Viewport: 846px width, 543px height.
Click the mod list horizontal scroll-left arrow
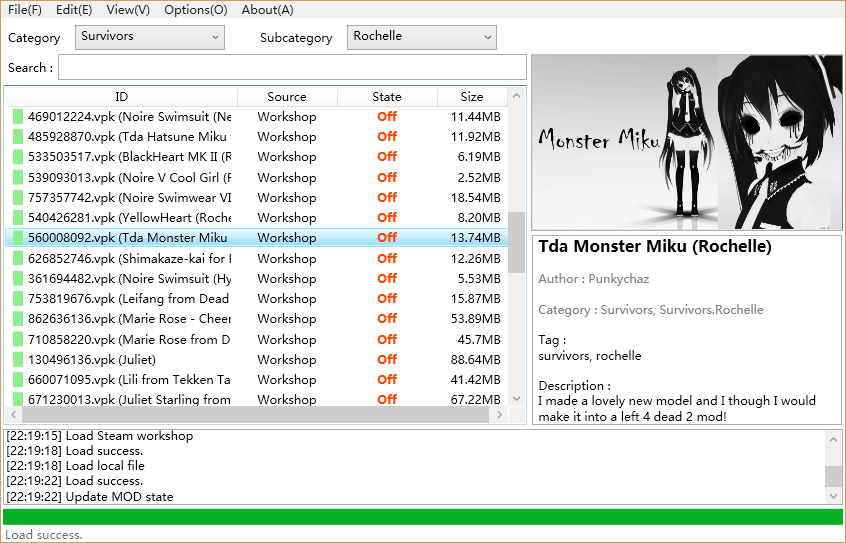[x=13, y=415]
